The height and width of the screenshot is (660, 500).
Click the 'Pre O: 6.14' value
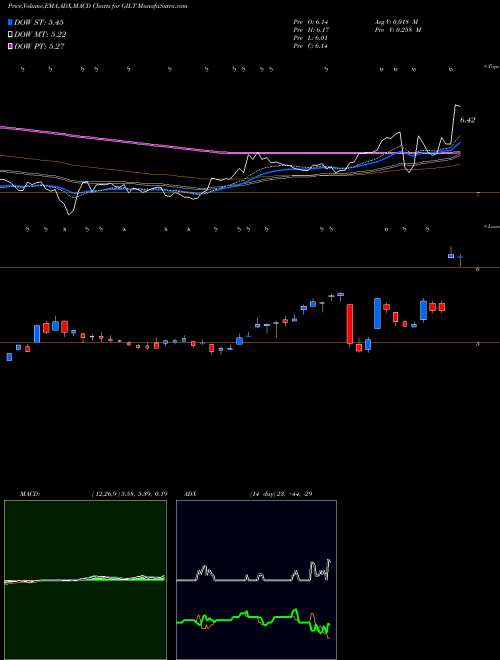(311, 22)
